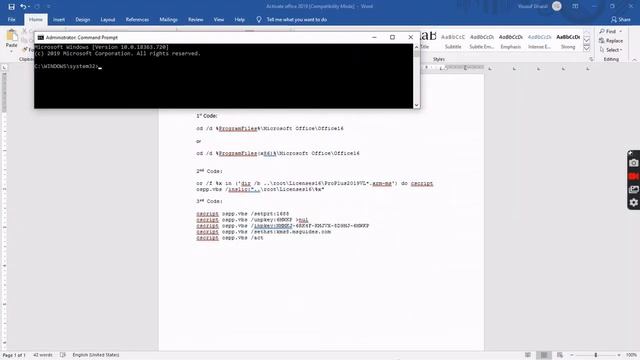Screen dimensions: 640x360
Task: Click the Tell me what you want to do box
Action: point(296,20)
